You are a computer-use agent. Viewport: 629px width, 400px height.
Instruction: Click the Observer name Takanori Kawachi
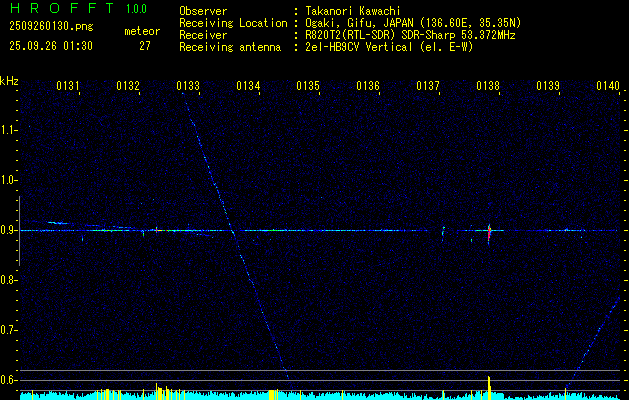coord(353,11)
